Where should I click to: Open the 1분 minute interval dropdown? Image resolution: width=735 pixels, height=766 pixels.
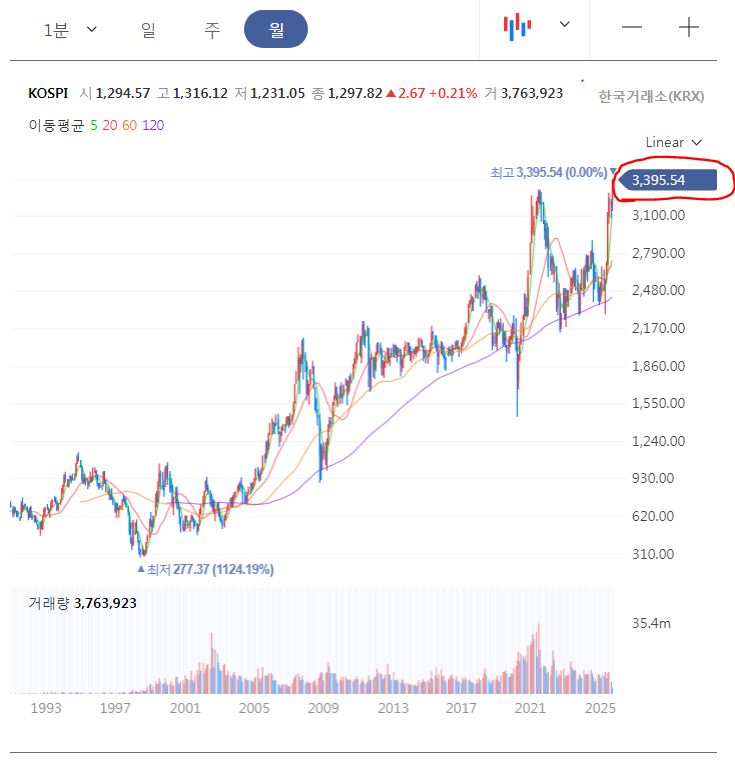(70, 29)
